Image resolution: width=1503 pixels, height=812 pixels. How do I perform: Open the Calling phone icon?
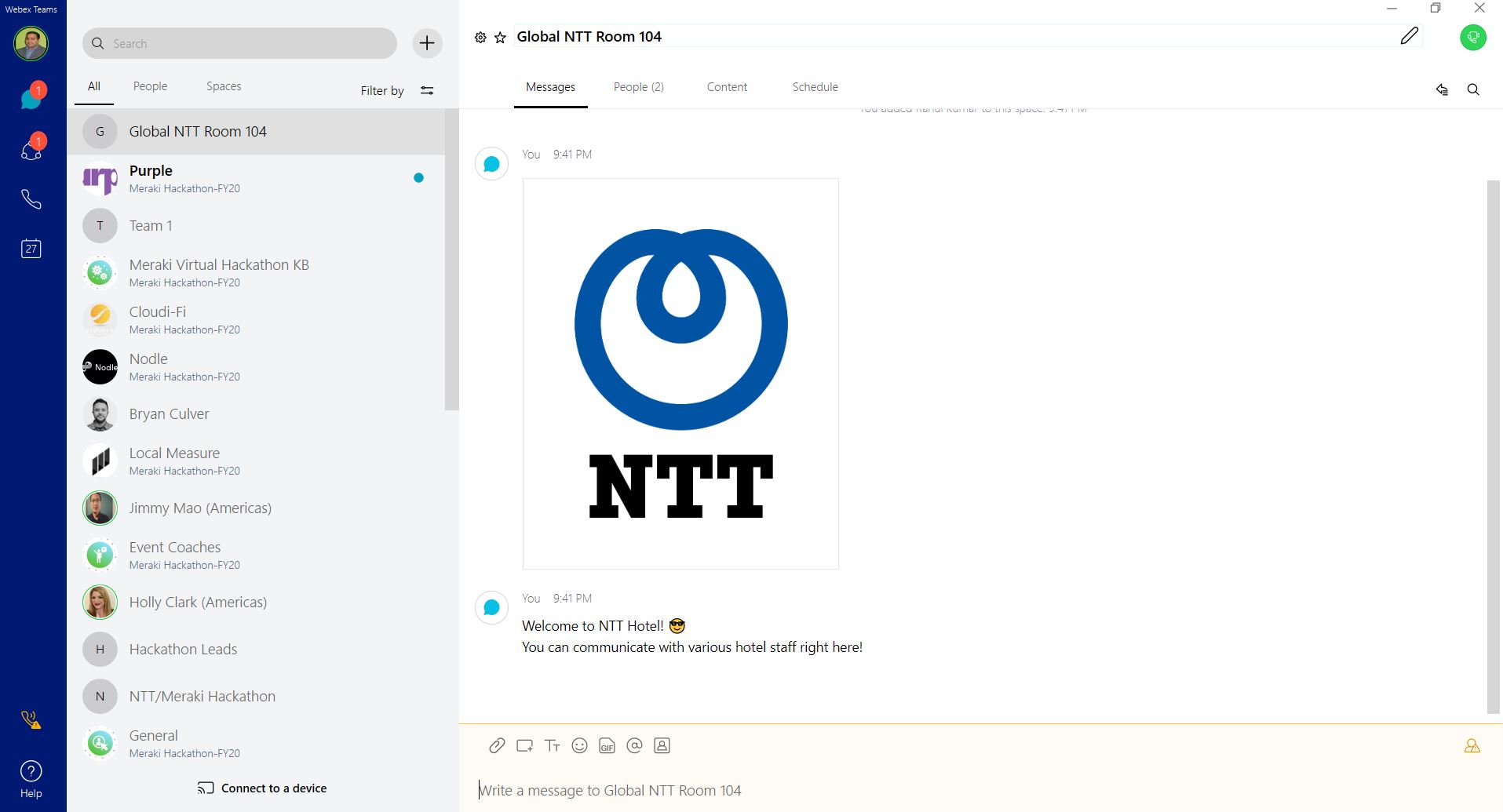coord(31,199)
